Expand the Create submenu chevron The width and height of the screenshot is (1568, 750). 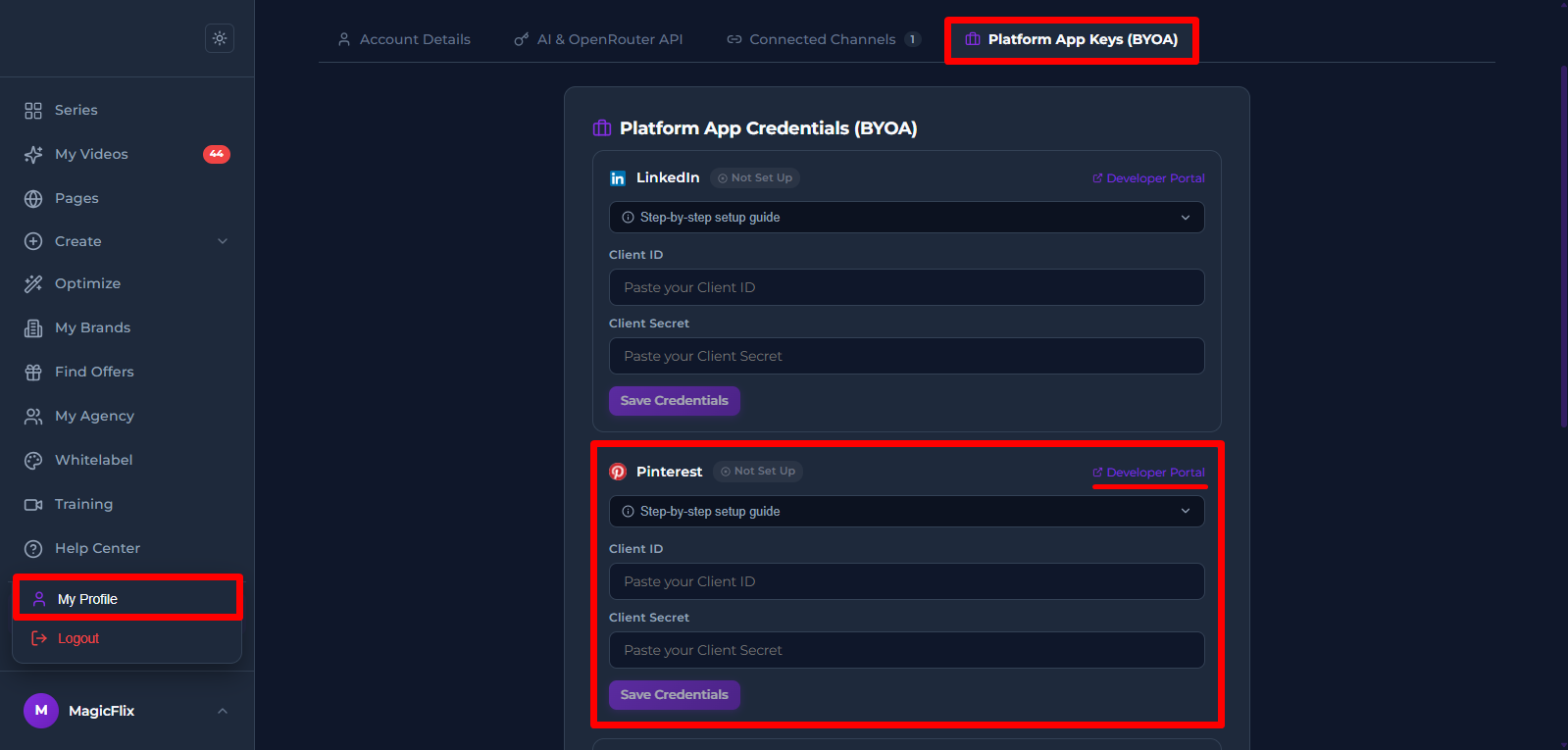click(x=223, y=241)
